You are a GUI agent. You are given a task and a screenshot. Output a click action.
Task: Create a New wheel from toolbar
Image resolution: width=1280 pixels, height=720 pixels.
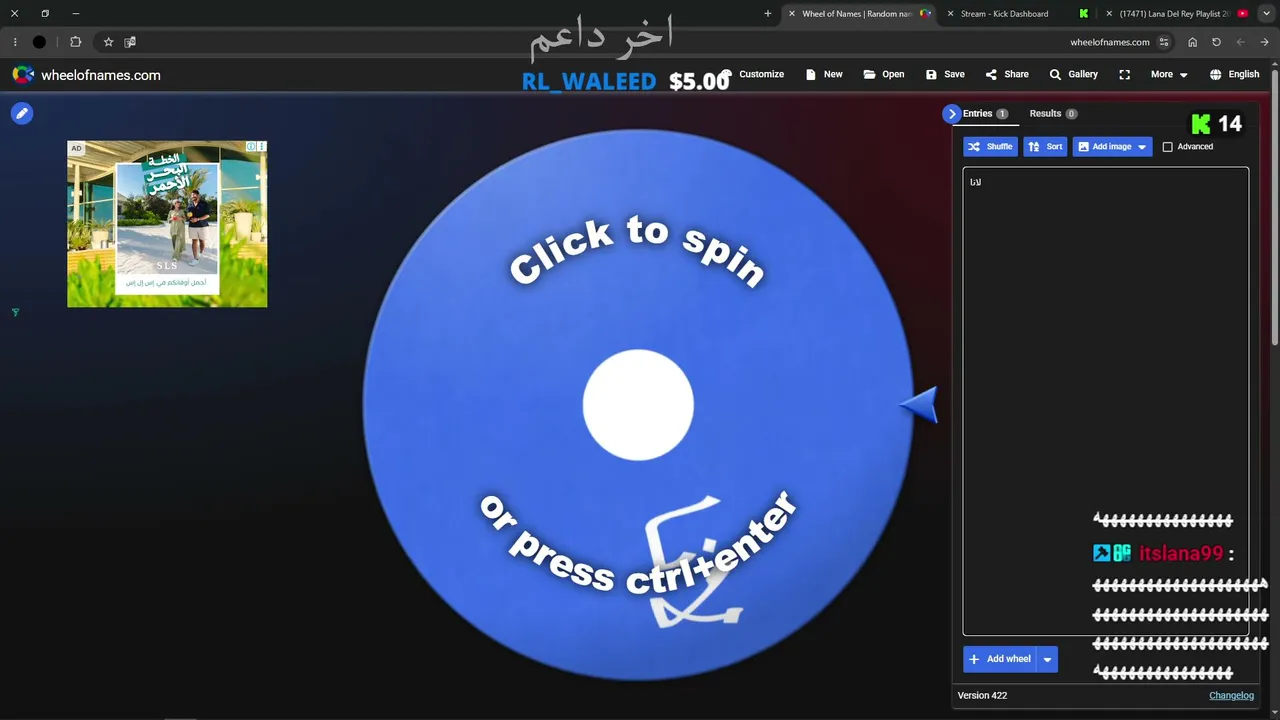824,74
